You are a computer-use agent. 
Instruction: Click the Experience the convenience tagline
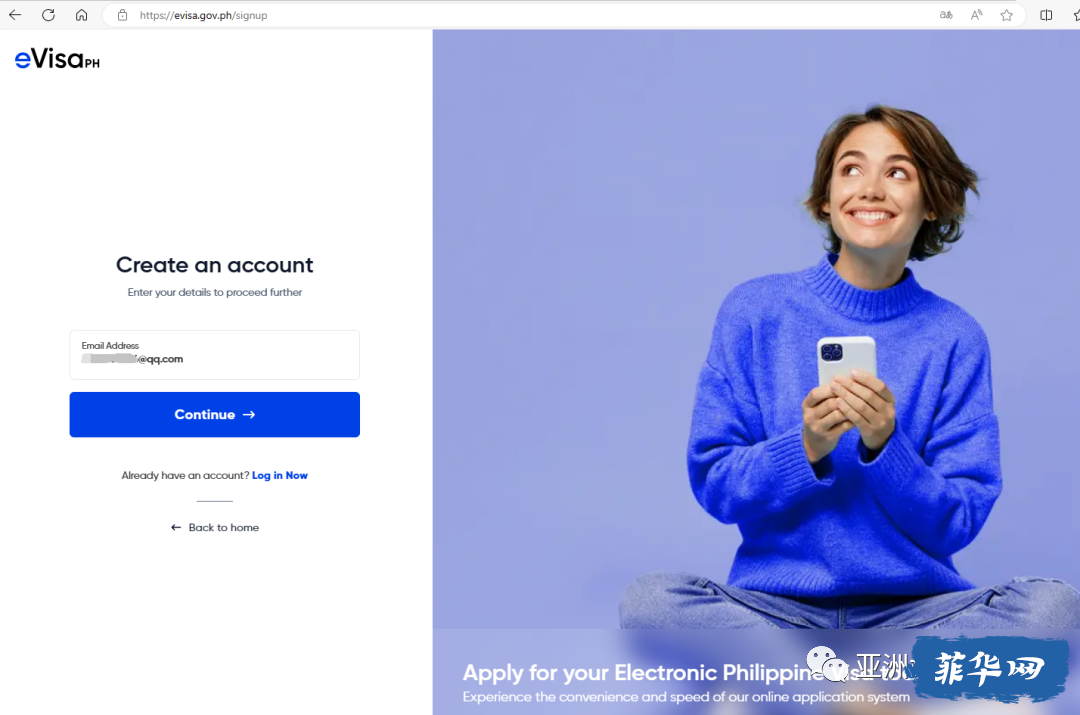[686, 697]
